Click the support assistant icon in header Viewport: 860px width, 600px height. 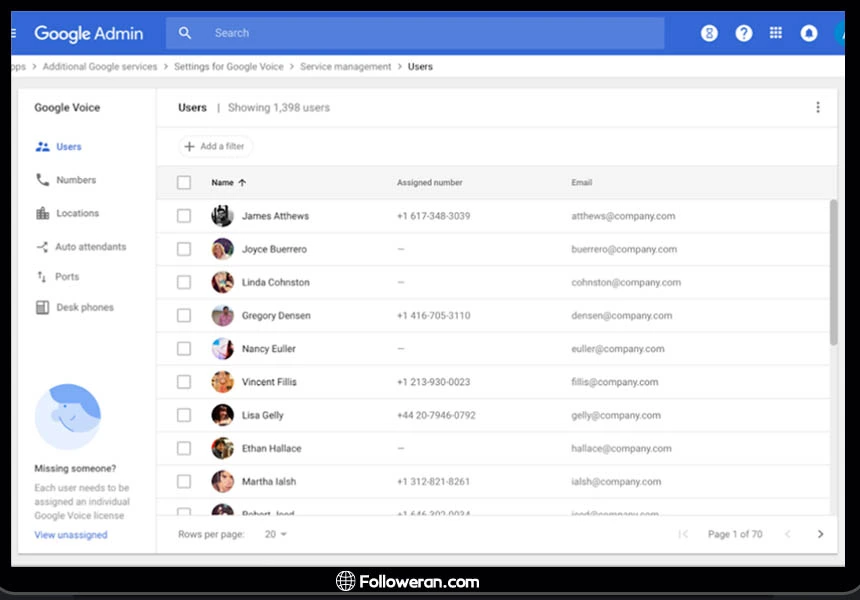[709, 33]
